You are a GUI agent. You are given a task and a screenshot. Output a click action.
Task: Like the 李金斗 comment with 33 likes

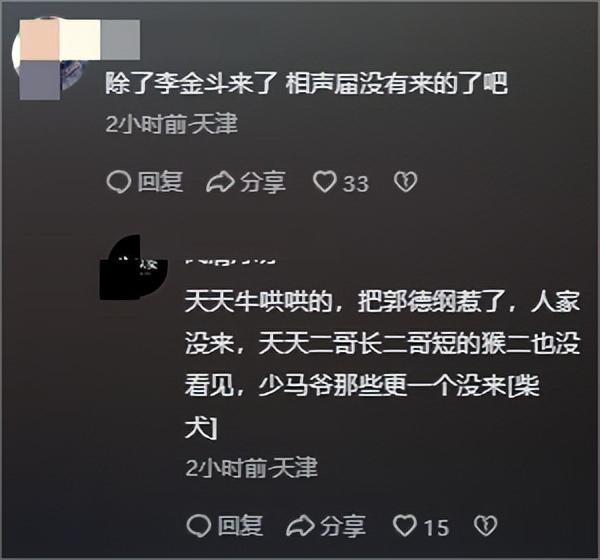click(x=324, y=182)
